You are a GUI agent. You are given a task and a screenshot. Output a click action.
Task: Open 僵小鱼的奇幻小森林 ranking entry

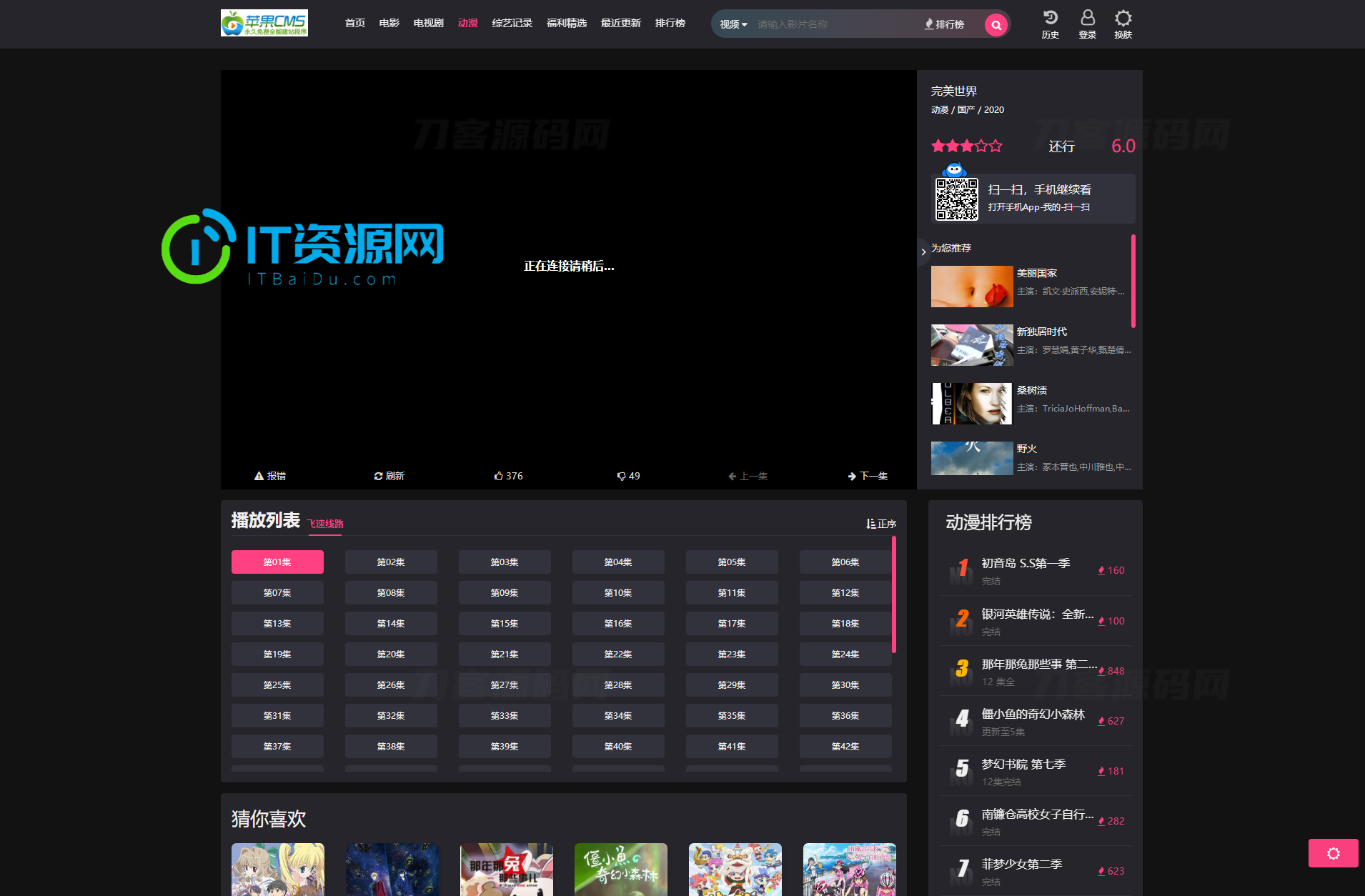click(x=1036, y=721)
